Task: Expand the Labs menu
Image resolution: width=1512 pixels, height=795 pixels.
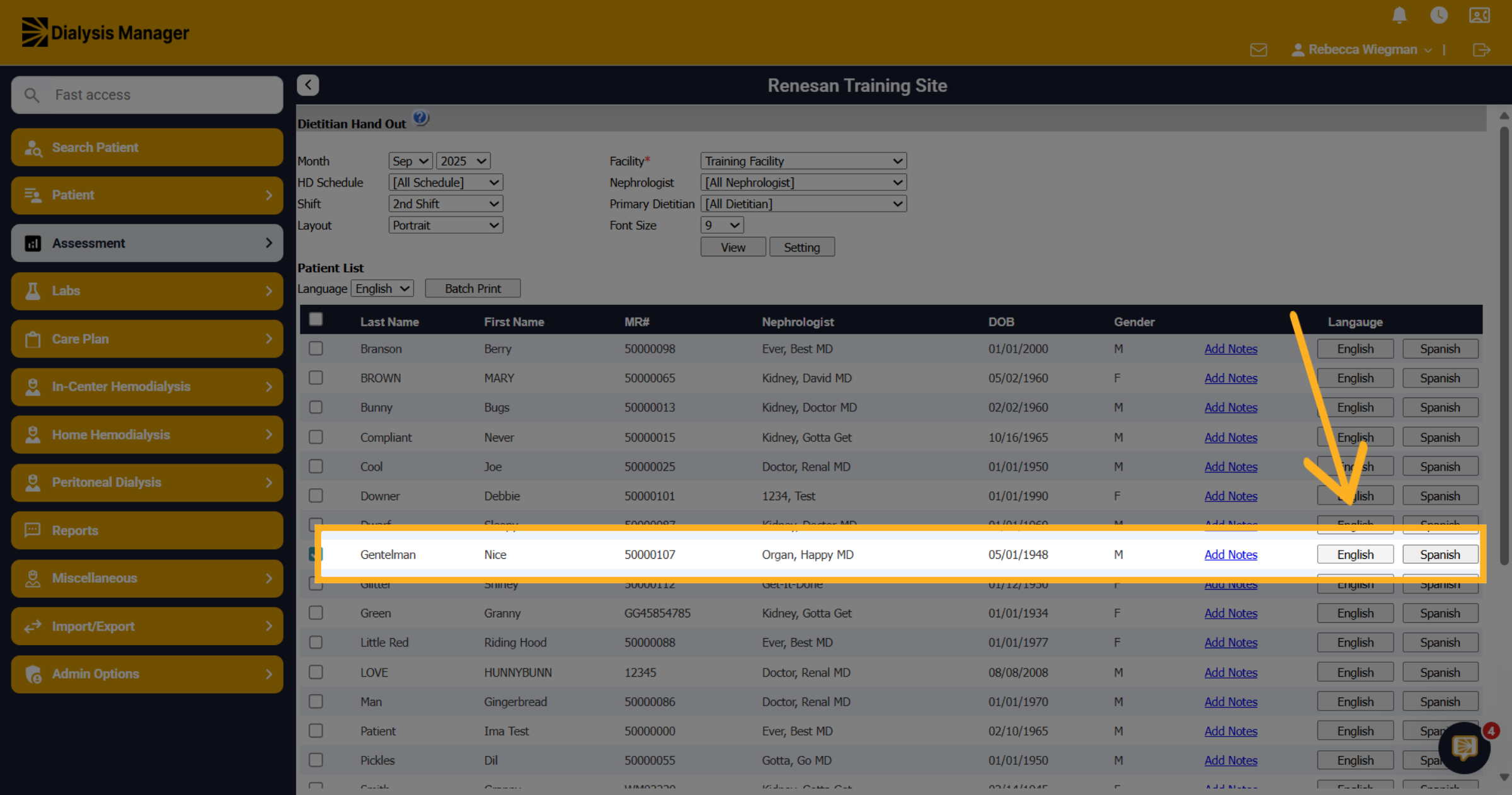Action: [x=147, y=291]
